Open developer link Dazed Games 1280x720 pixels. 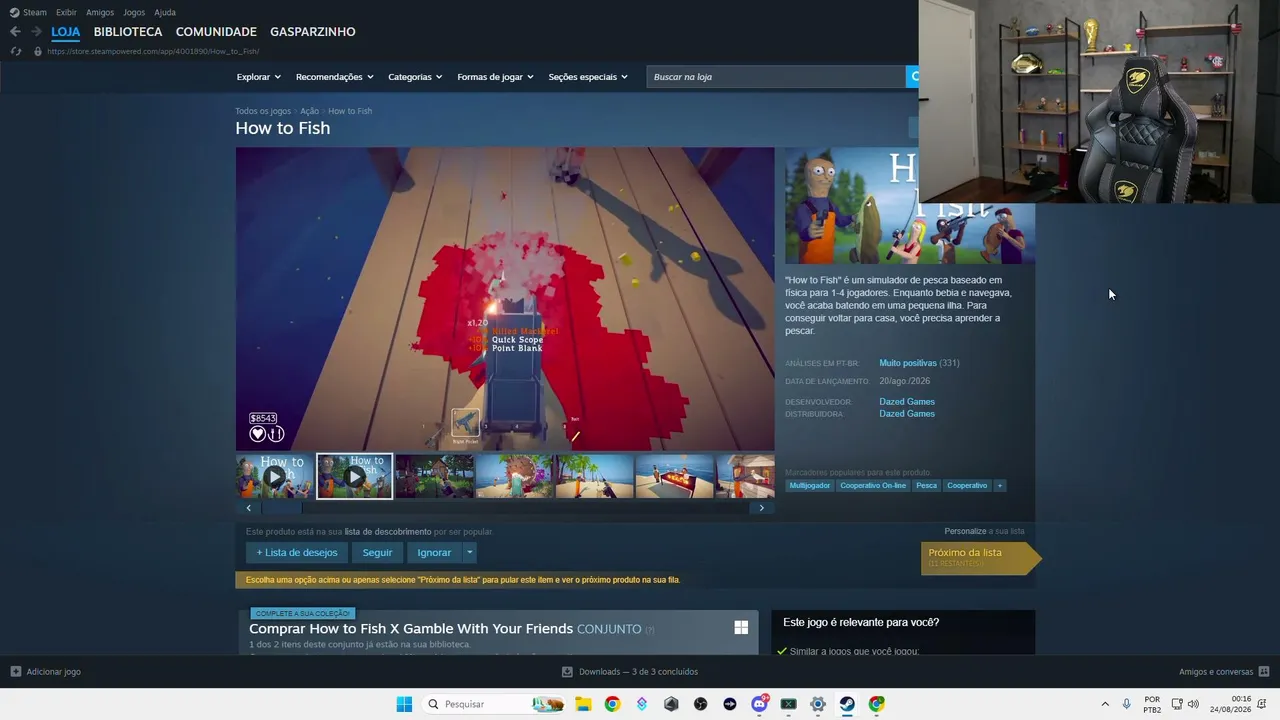coord(907,402)
